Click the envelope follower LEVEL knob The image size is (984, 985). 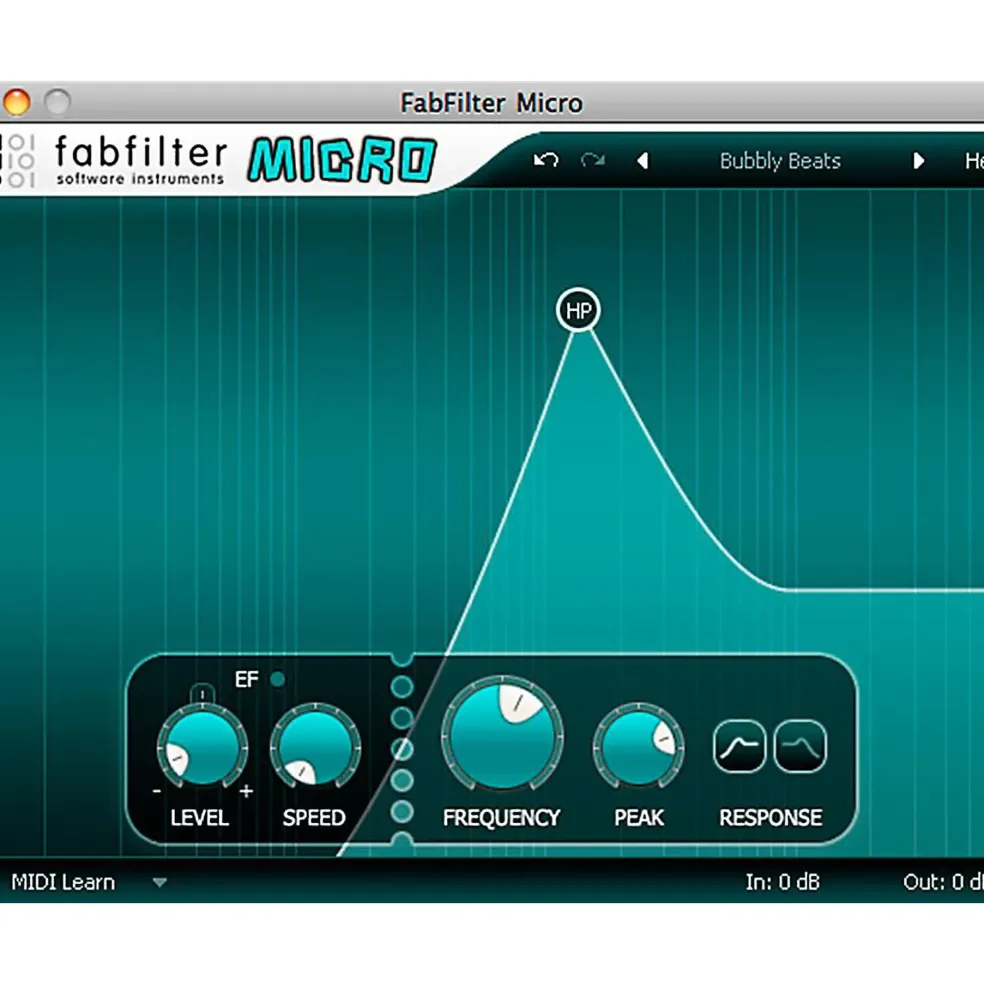click(x=202, y=748)
